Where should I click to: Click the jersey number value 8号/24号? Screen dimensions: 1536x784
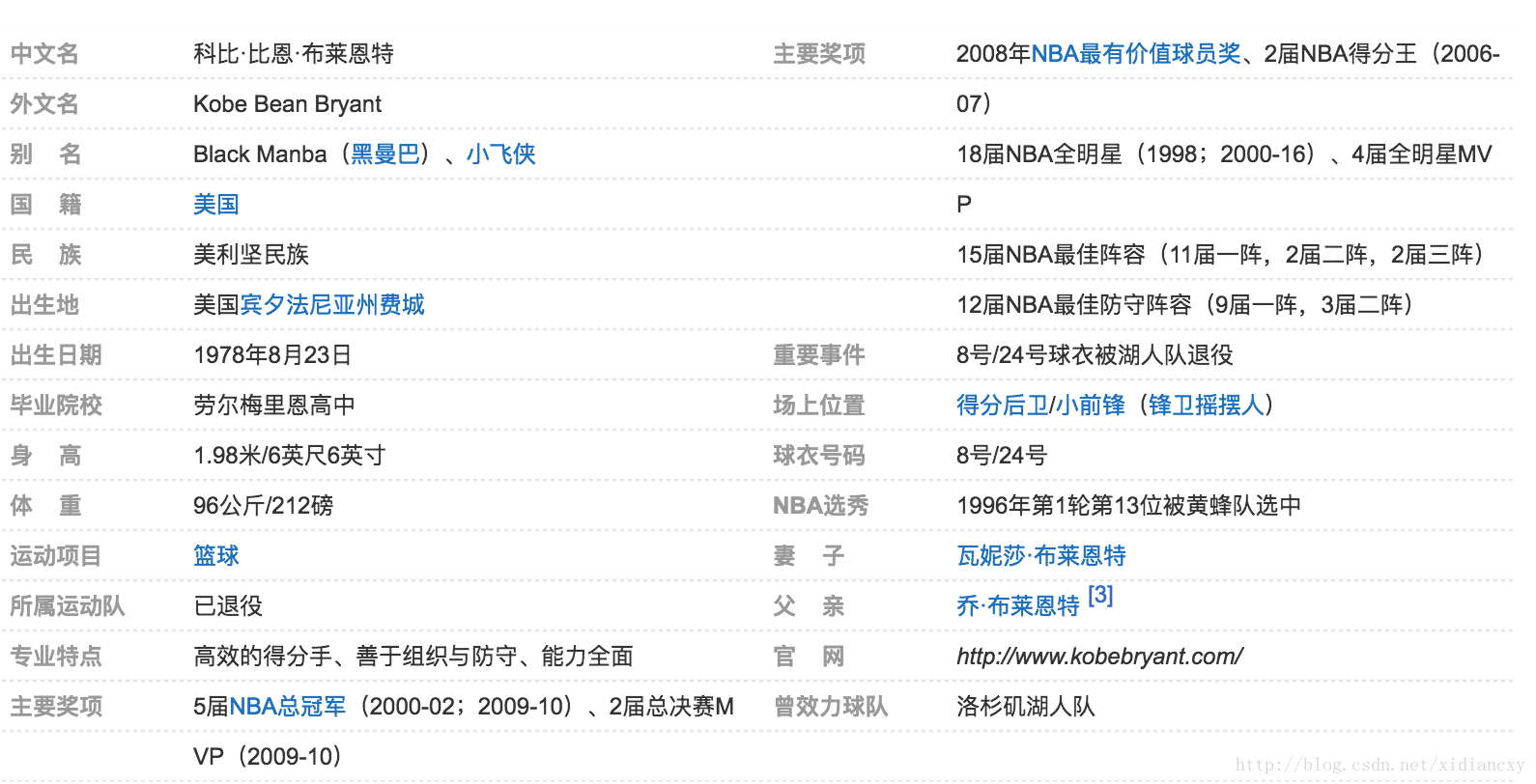coord(1002,456)
